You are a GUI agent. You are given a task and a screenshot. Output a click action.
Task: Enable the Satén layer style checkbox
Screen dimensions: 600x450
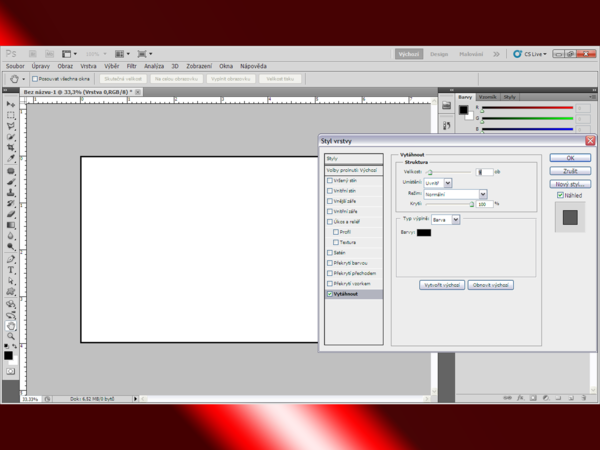[x=330, y=253]
